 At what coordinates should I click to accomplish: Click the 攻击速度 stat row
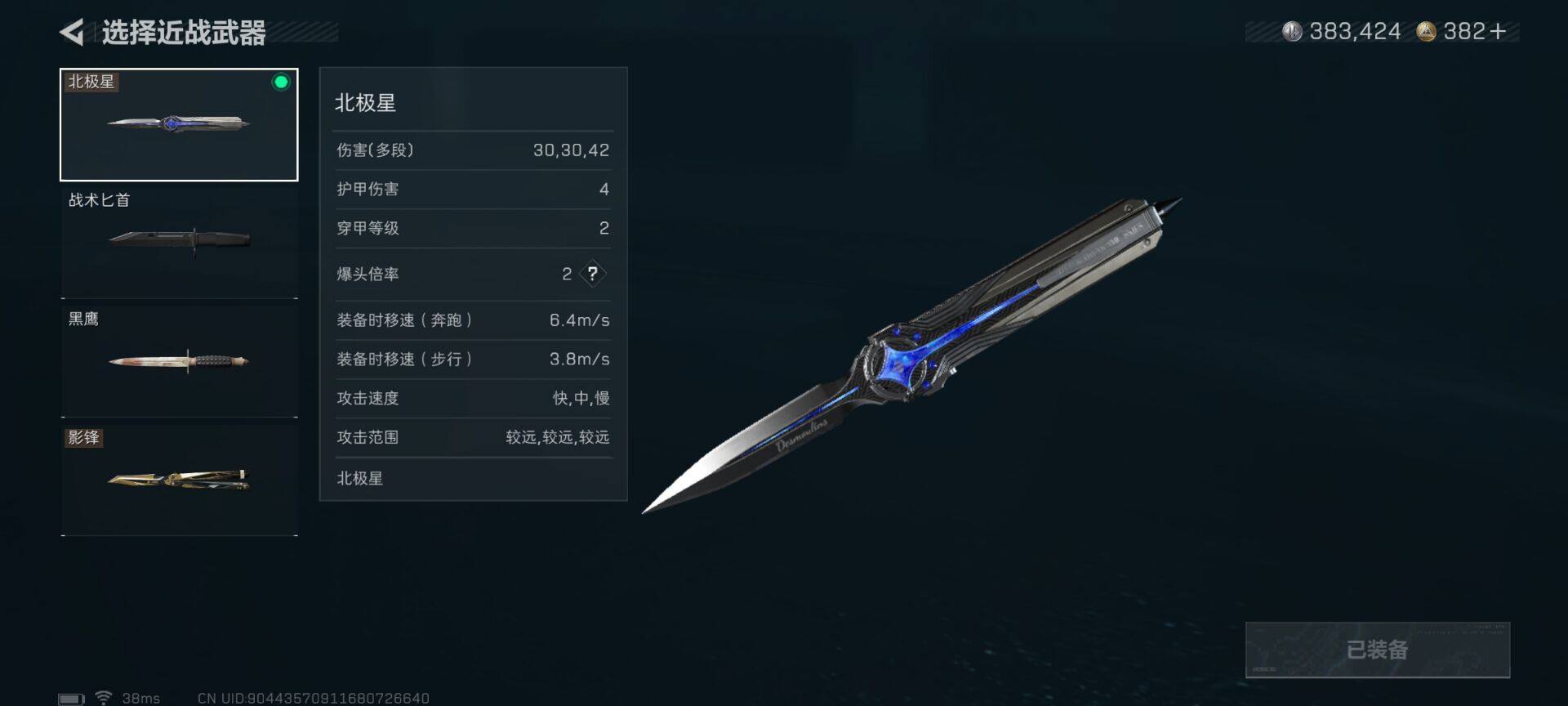[473, 398]
